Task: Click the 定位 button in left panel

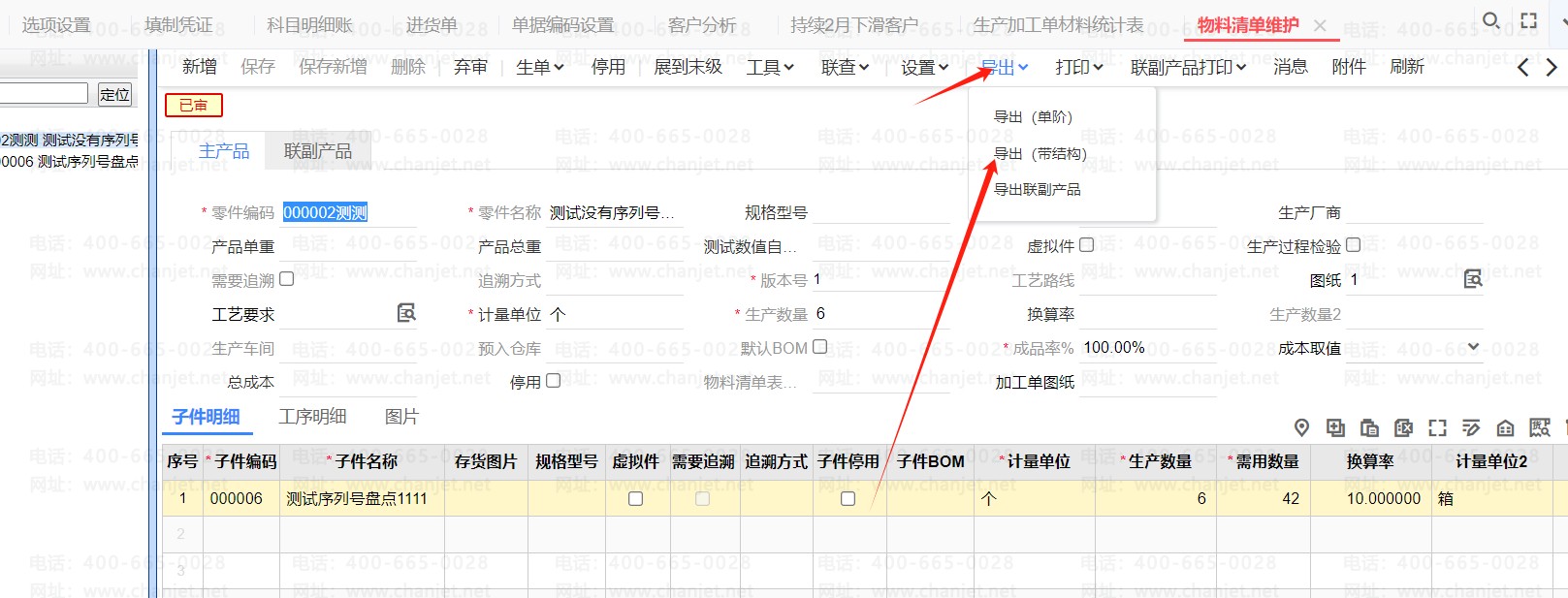Action: pos(114,94)
